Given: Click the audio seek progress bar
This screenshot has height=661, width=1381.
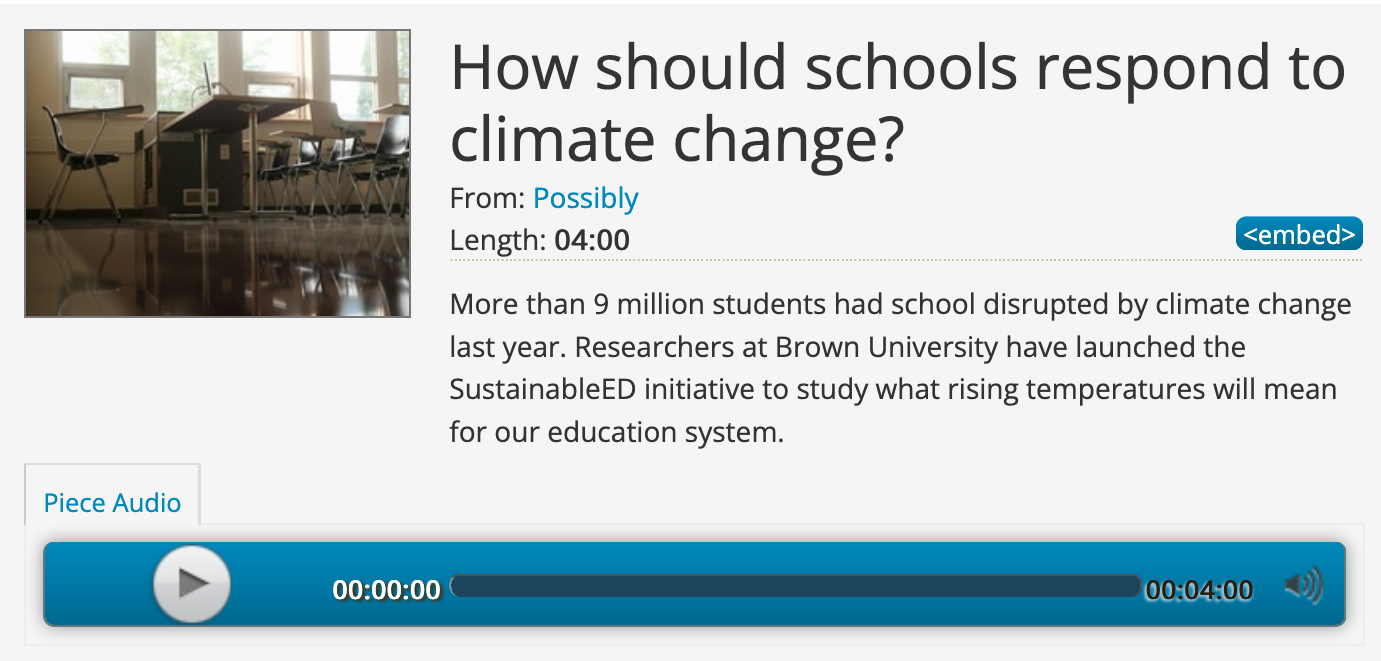Looking at the screenshot, I should click(796, 586).
